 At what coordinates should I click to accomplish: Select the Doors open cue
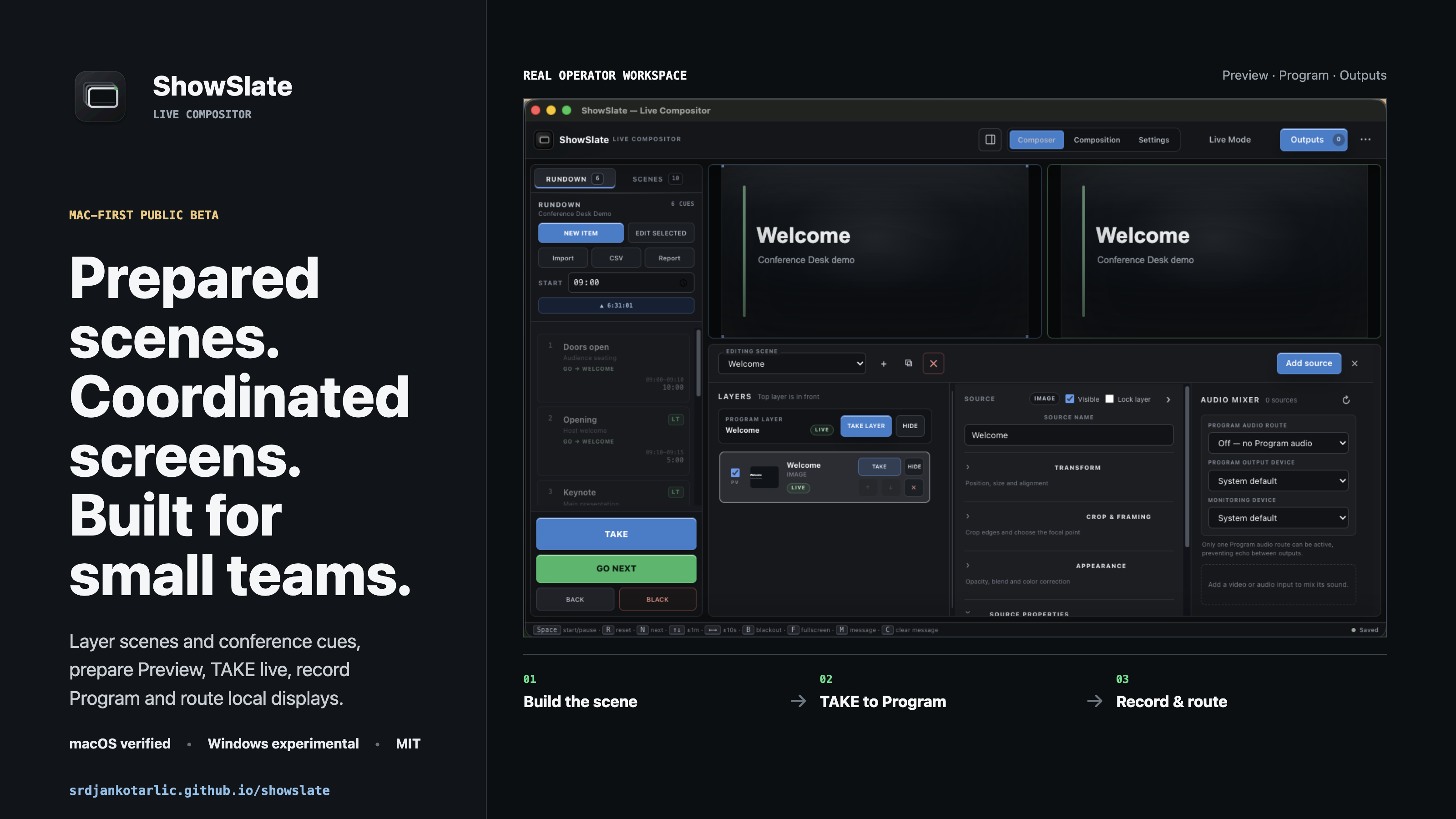(x=613, y=367)
